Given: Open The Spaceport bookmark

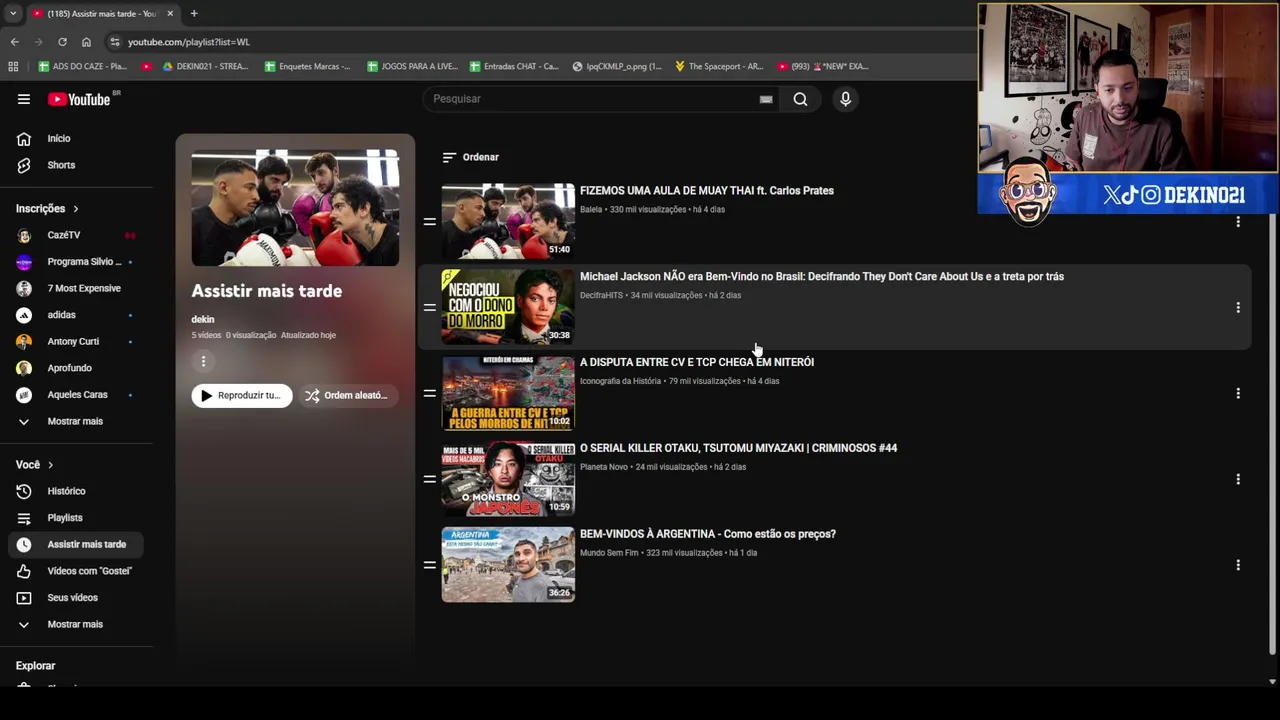Looking at the screenshot, I should tap(719, 66).
